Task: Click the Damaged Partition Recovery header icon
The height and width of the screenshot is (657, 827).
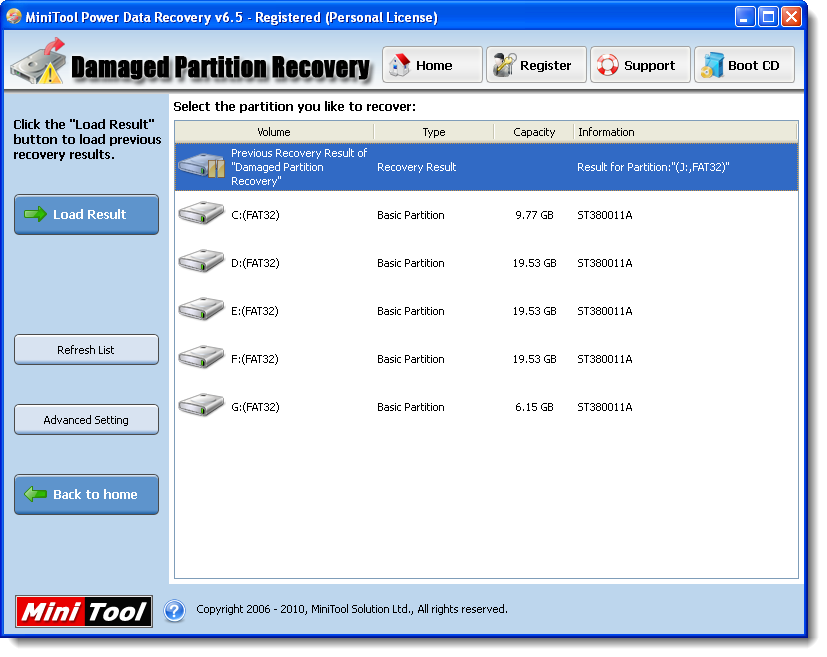Action: click(39, 62)
